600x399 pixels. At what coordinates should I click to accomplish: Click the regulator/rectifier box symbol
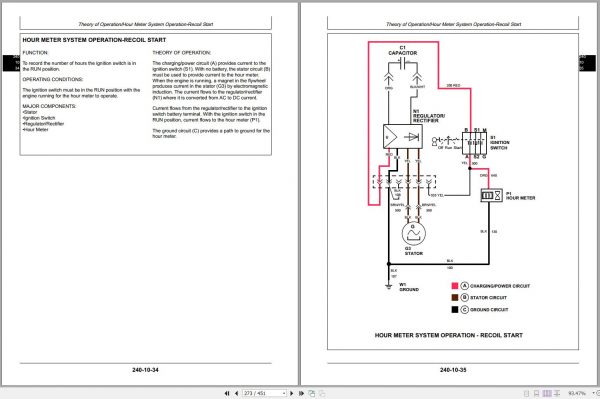tap(403, 136)
